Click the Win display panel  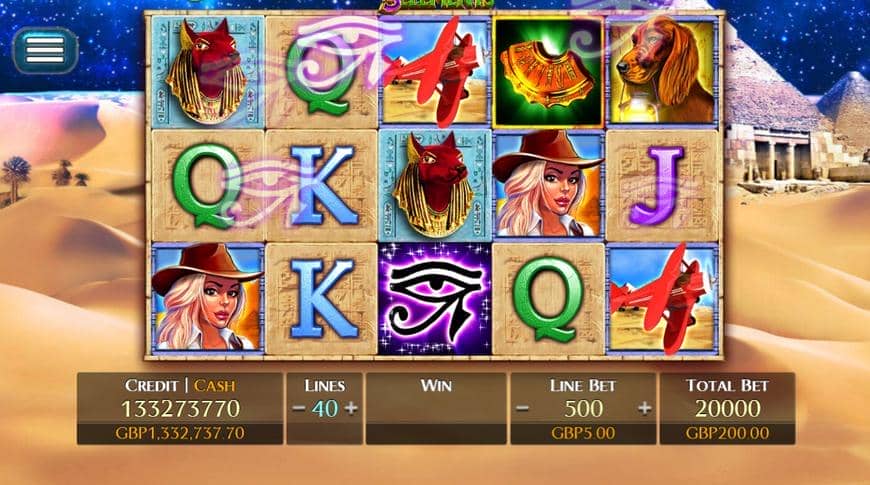(x=436, y=409)
